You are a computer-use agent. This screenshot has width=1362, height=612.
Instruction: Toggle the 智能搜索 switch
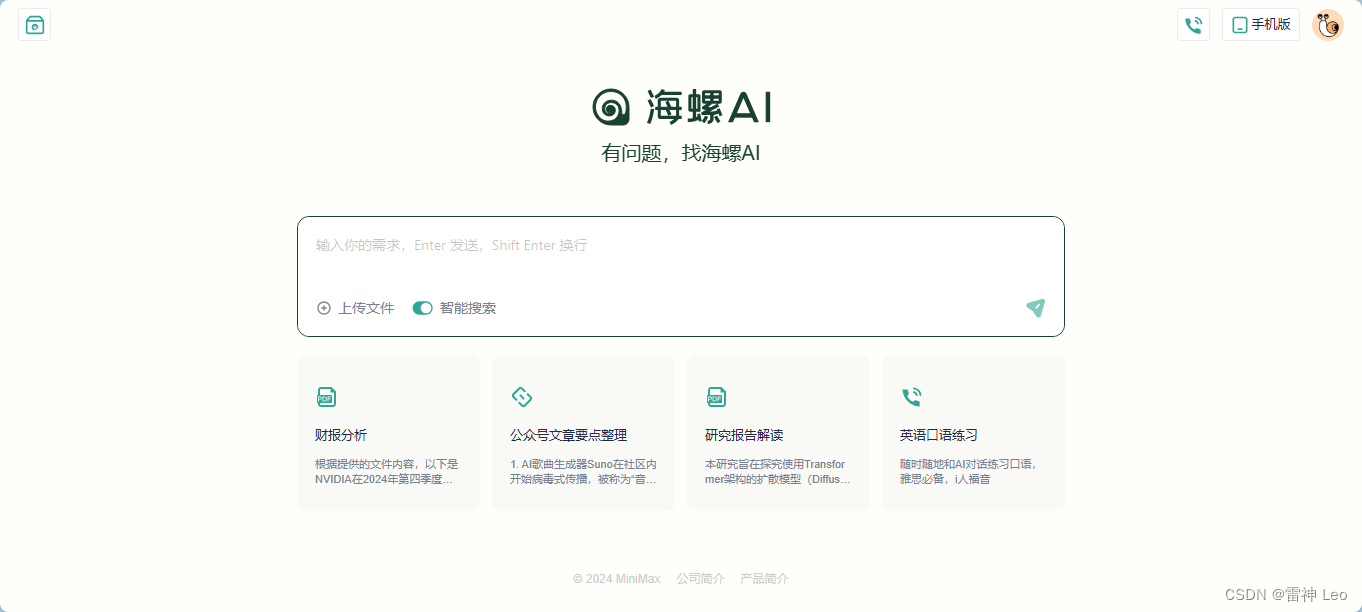422,308
